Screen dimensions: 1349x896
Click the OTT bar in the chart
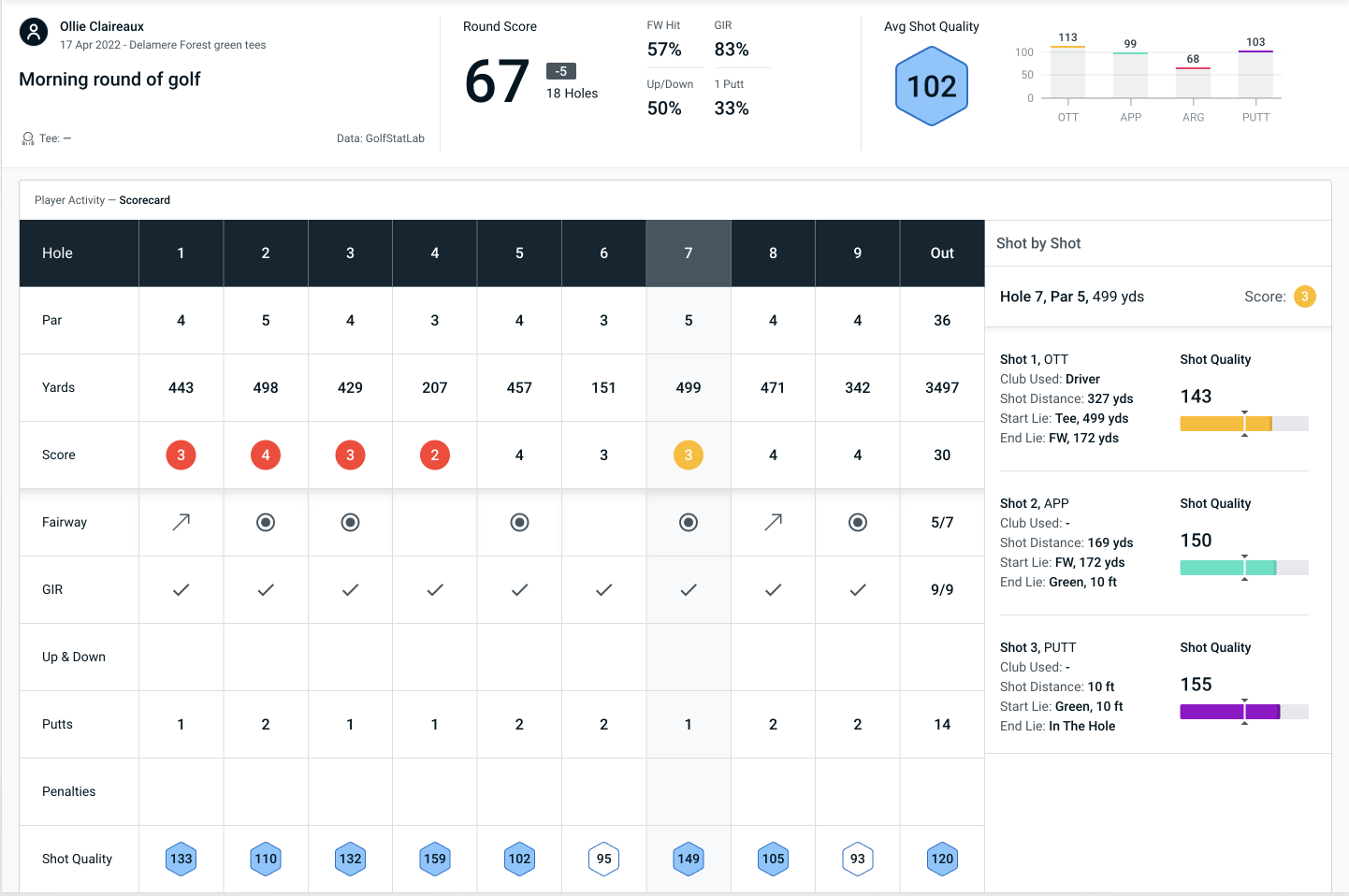coord(1067,72)
